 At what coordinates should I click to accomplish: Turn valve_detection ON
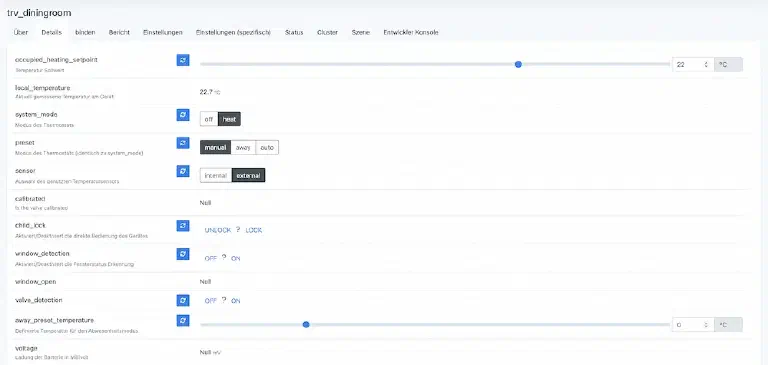pyautogui.click(x=236, y=301)
